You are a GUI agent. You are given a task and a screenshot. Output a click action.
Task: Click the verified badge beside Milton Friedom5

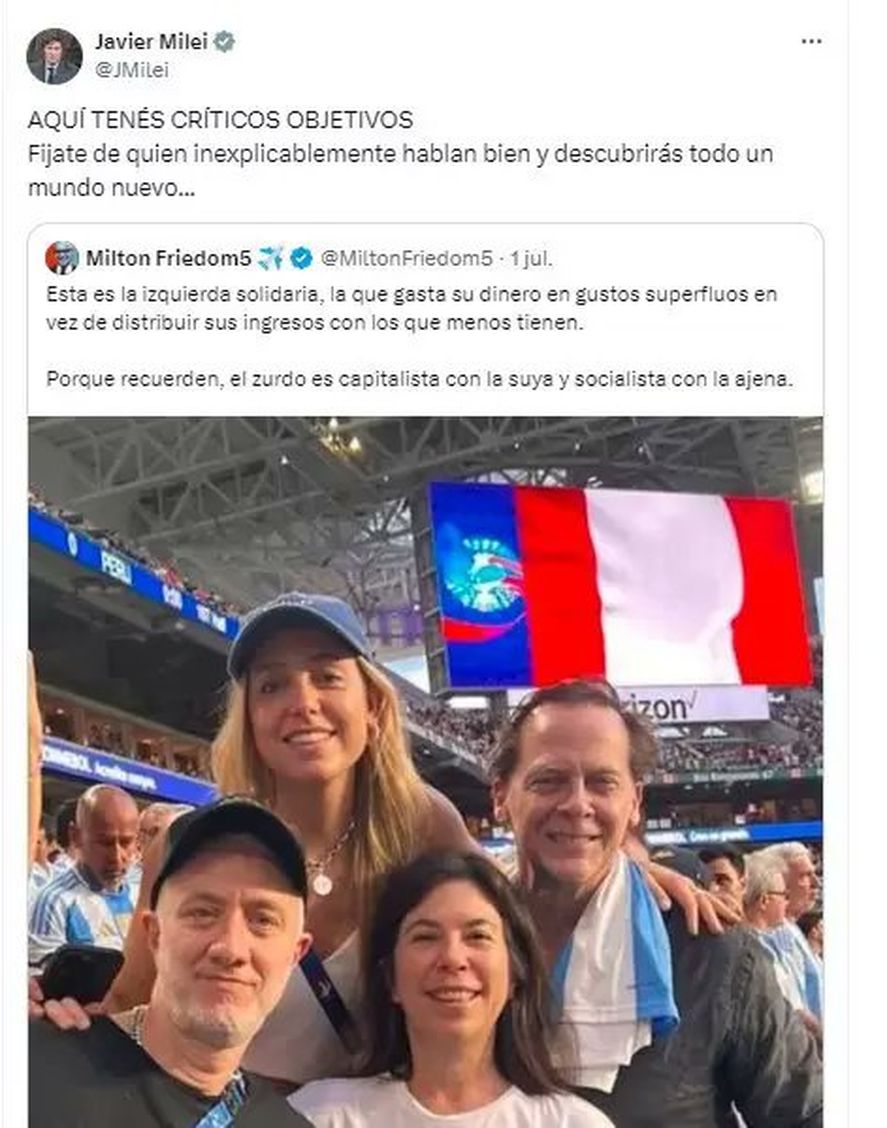301,258
